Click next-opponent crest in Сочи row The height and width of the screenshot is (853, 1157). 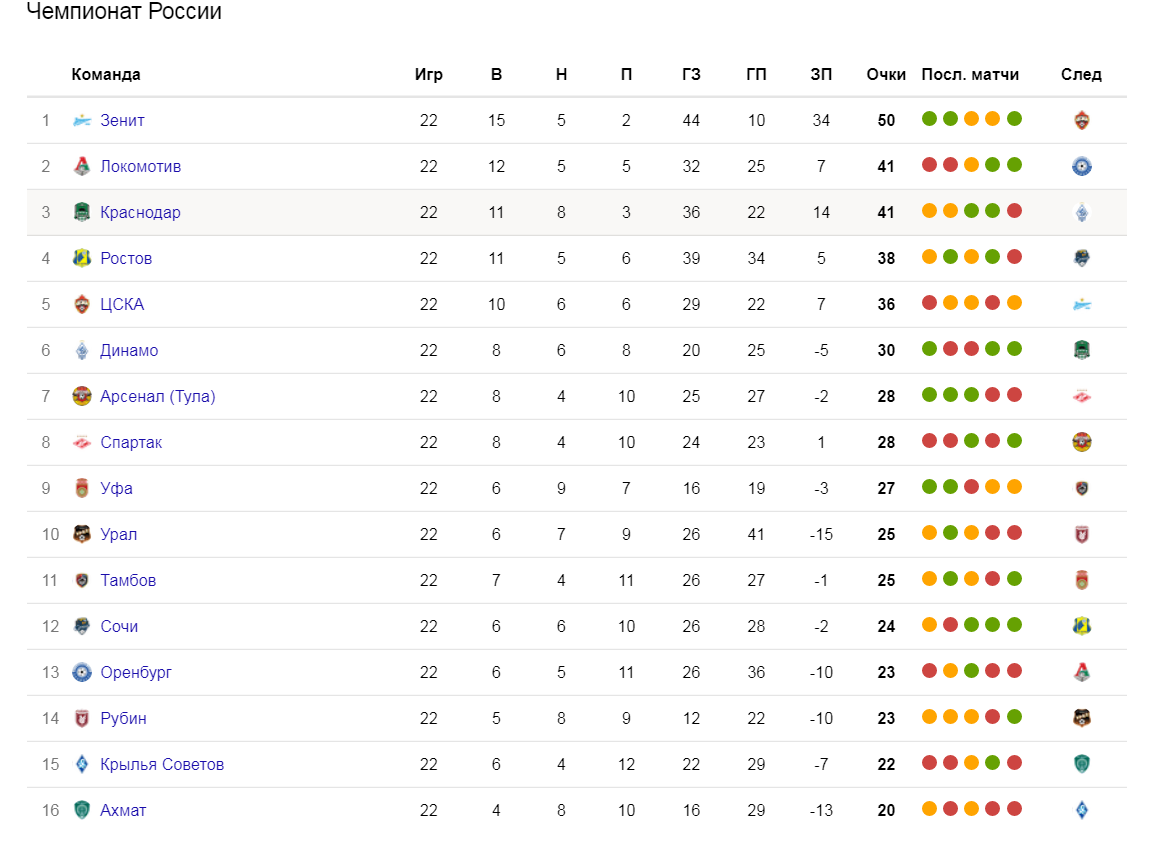point(1082,626)
